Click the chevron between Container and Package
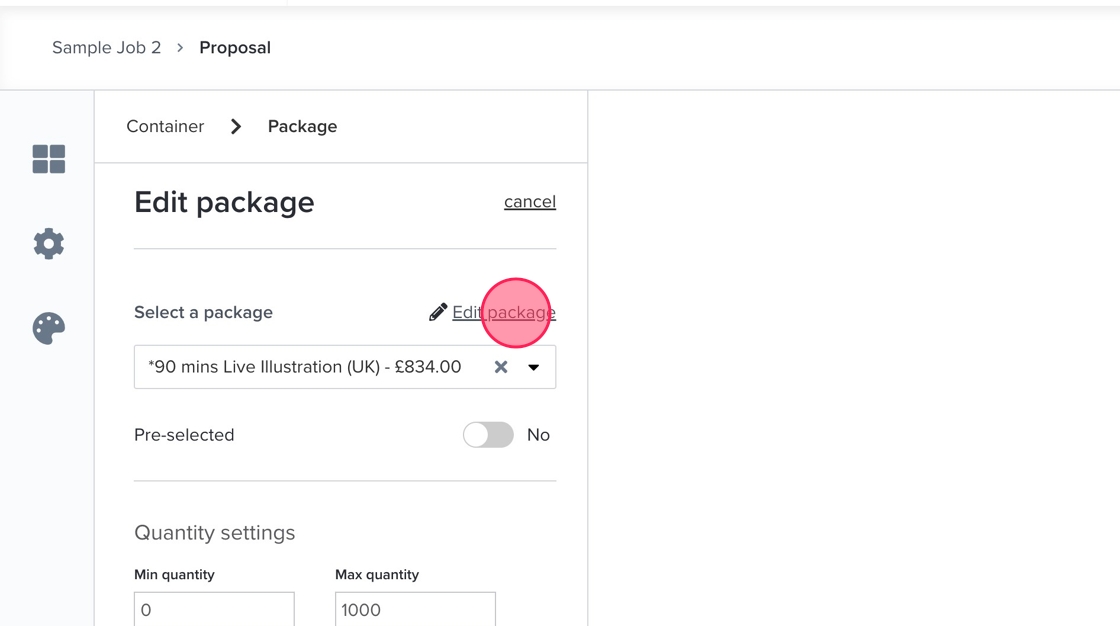The width and height of the screenshot is (1120, 626). coord(236,127)
